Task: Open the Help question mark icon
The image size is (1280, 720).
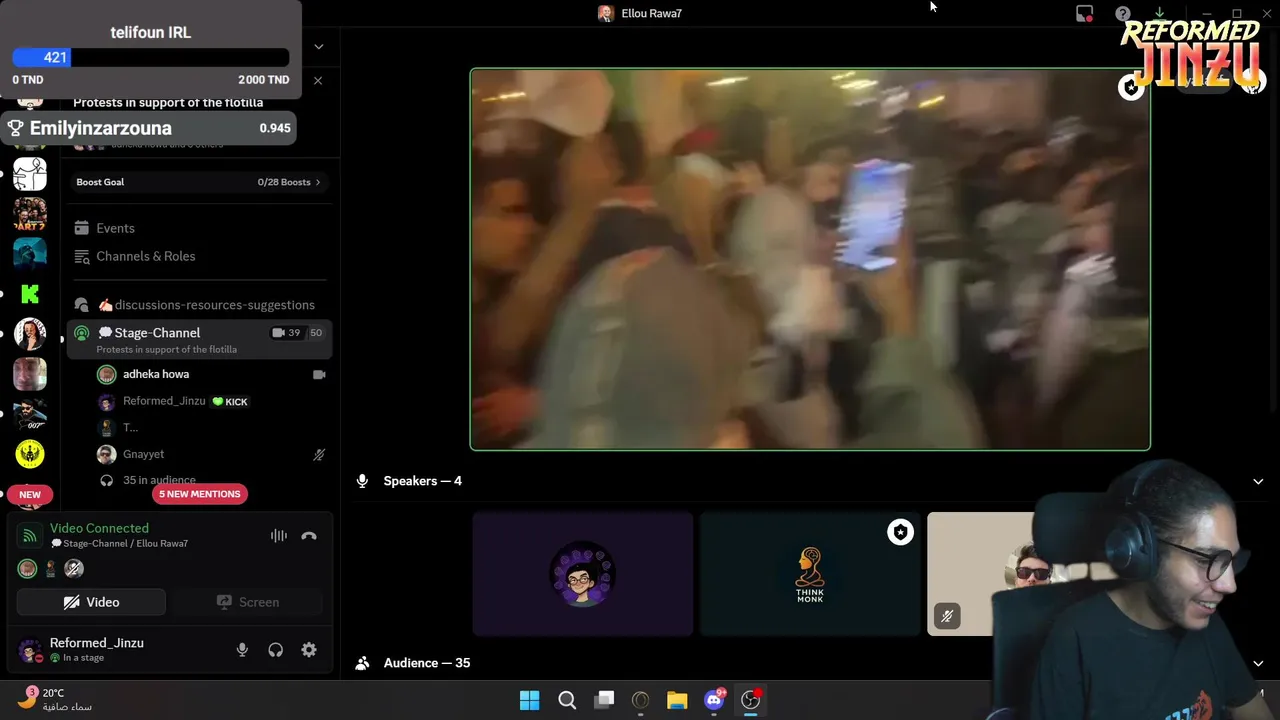Action: tap(1123, 13)
